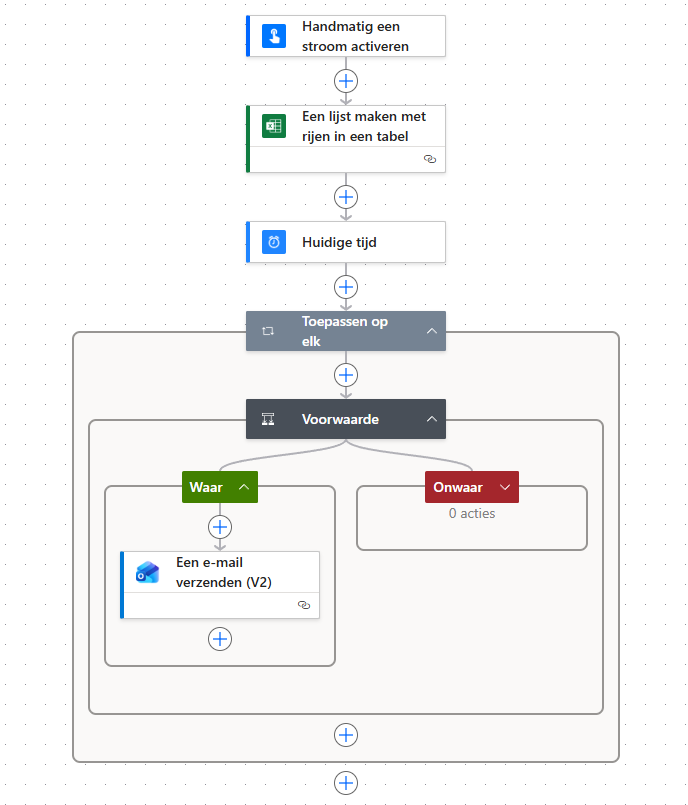Add action below Een e-mail verzenden (V2)
688x805 pixels.
[220, 639]
